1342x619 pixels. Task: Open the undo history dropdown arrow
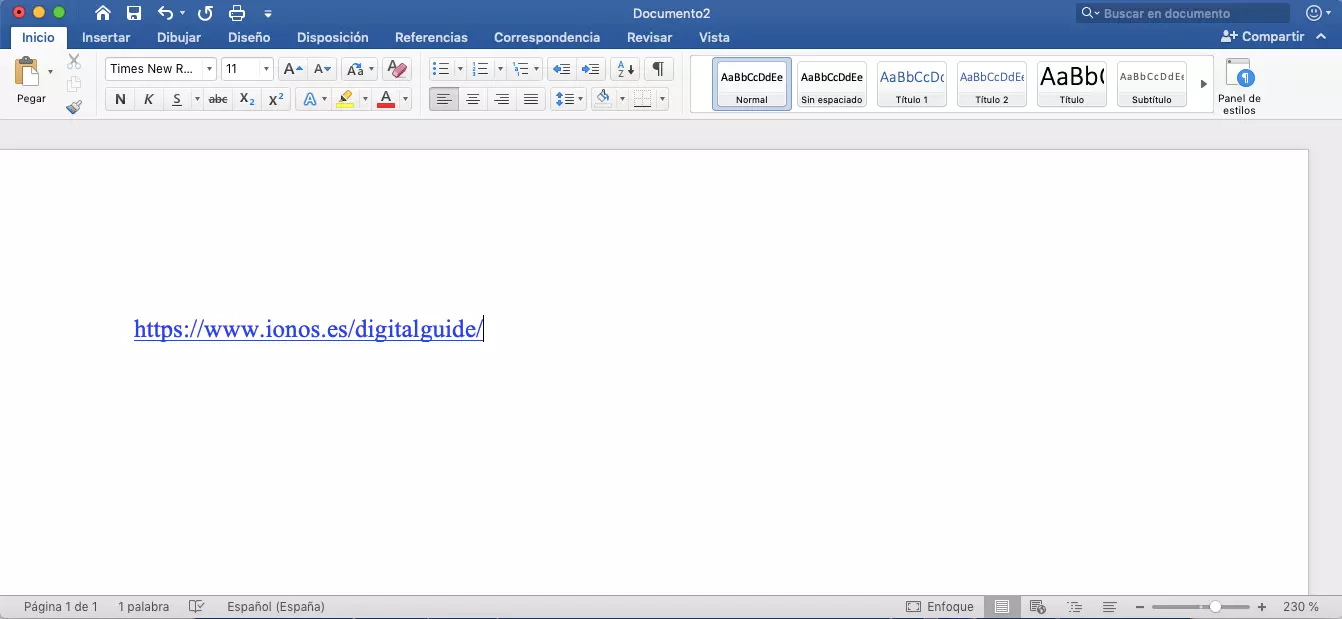point(182,14)
